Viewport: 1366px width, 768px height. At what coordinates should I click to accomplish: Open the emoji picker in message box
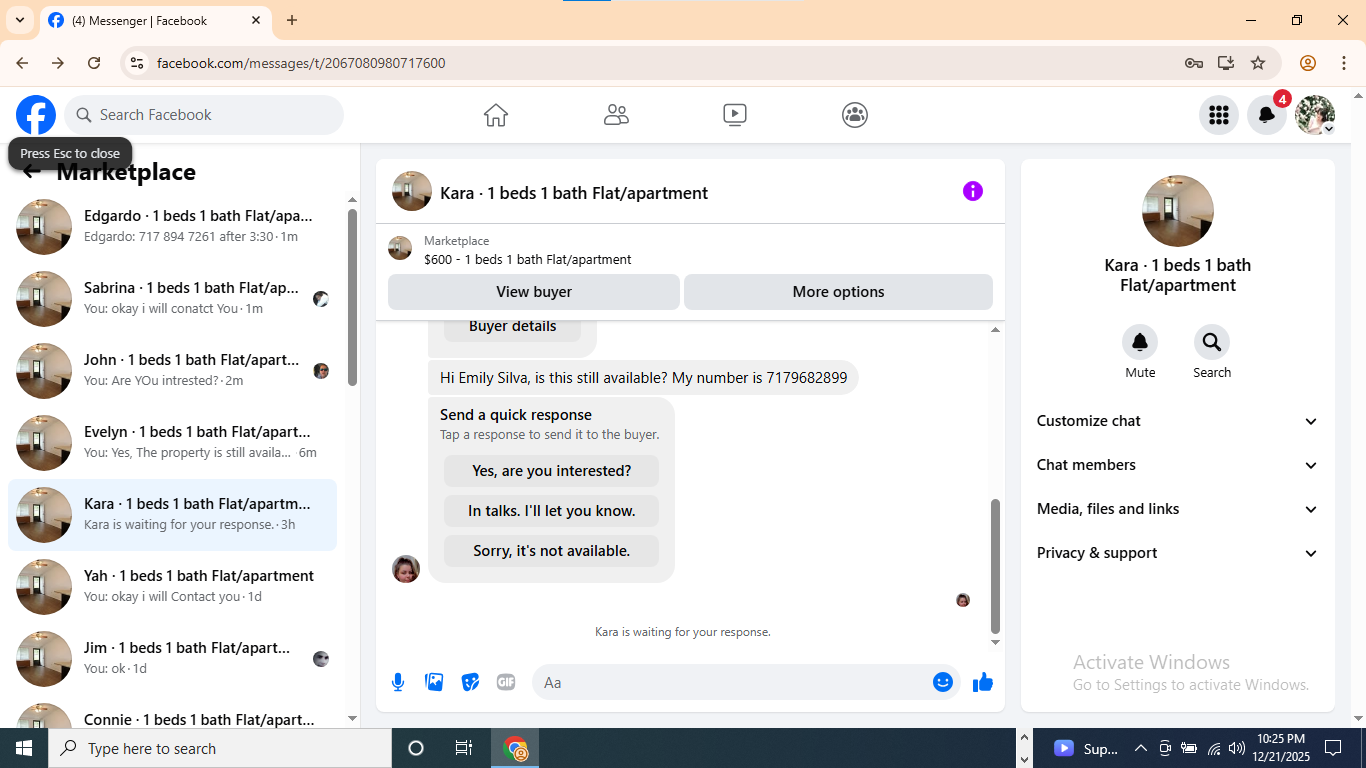pos(943,682)
